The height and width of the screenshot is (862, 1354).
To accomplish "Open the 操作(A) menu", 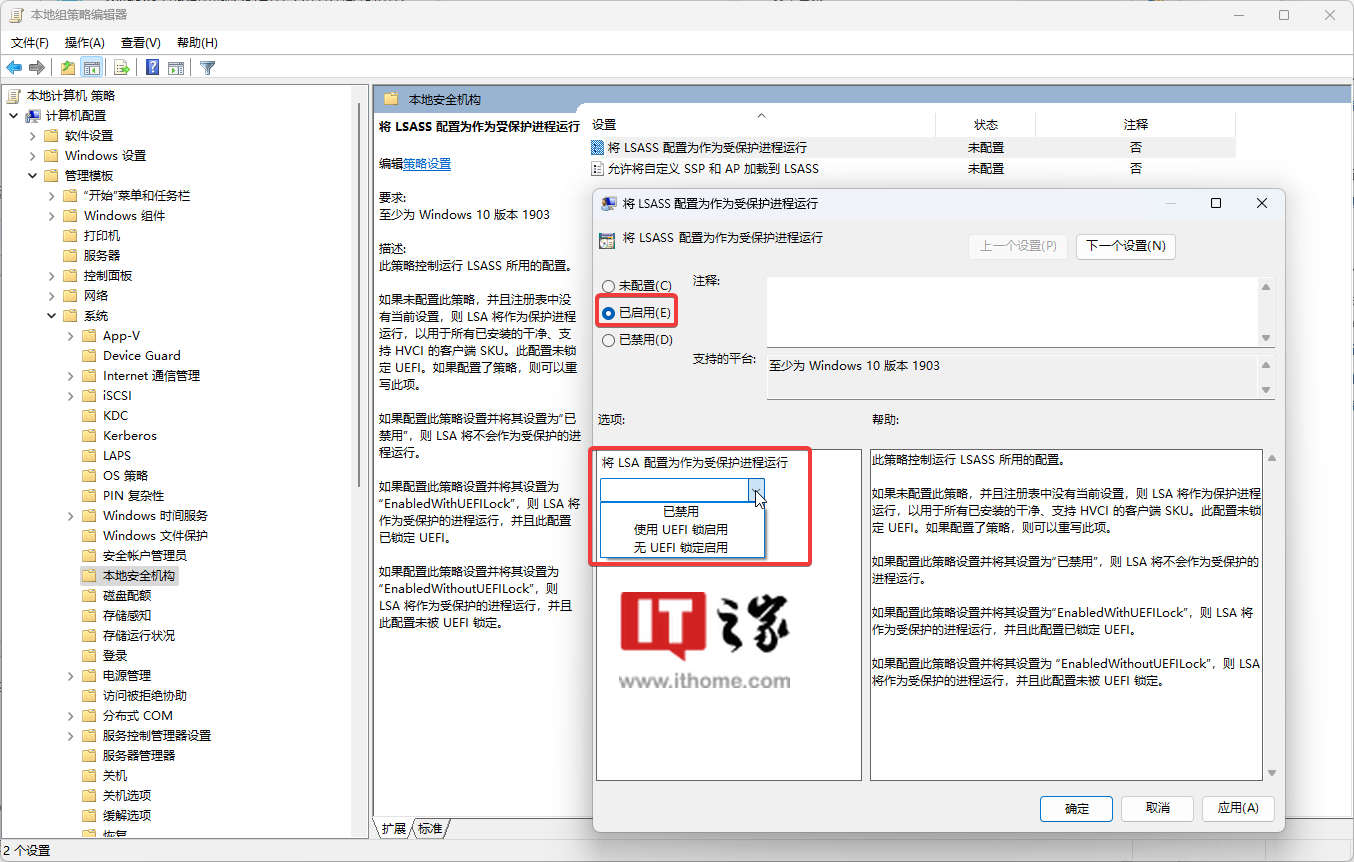I will coord(85,43).
